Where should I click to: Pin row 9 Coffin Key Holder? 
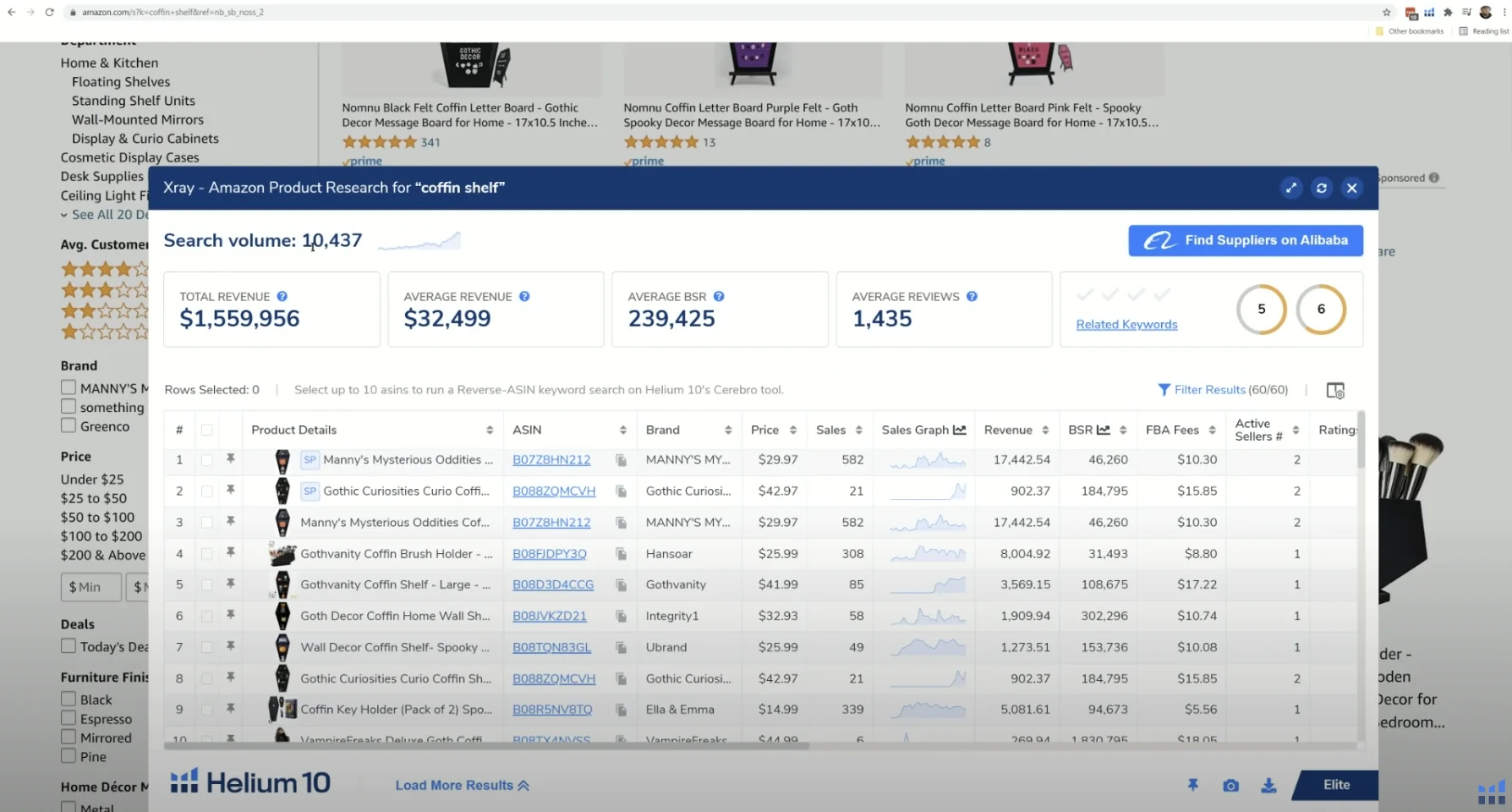(230, 708)
